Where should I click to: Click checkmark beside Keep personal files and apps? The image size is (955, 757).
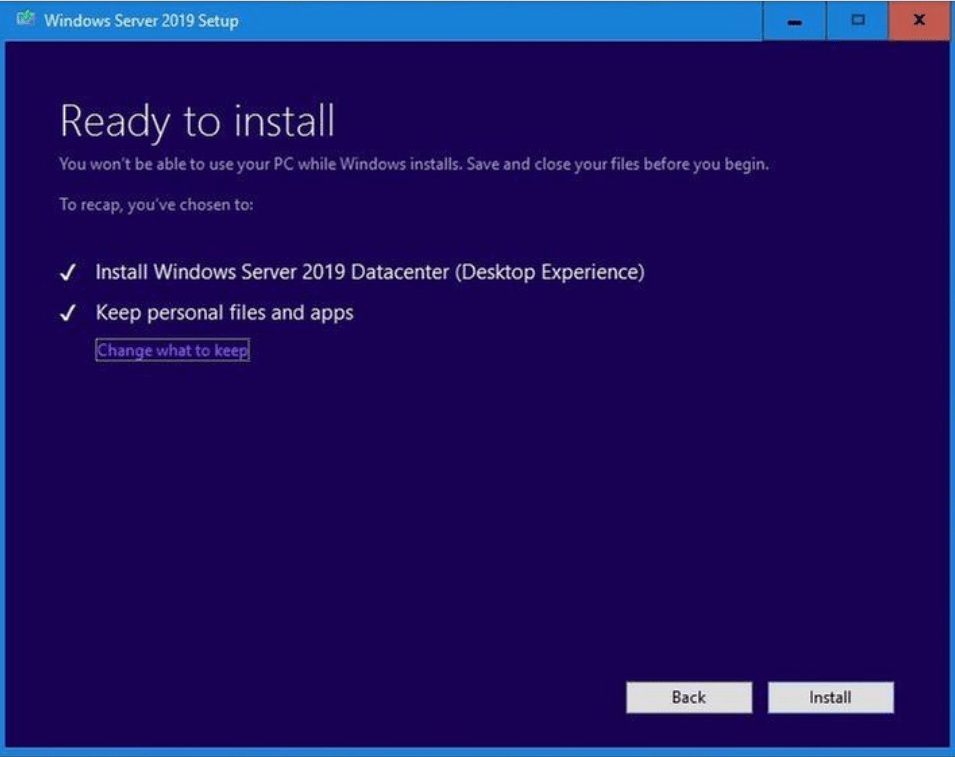click(x=69, y=314)
